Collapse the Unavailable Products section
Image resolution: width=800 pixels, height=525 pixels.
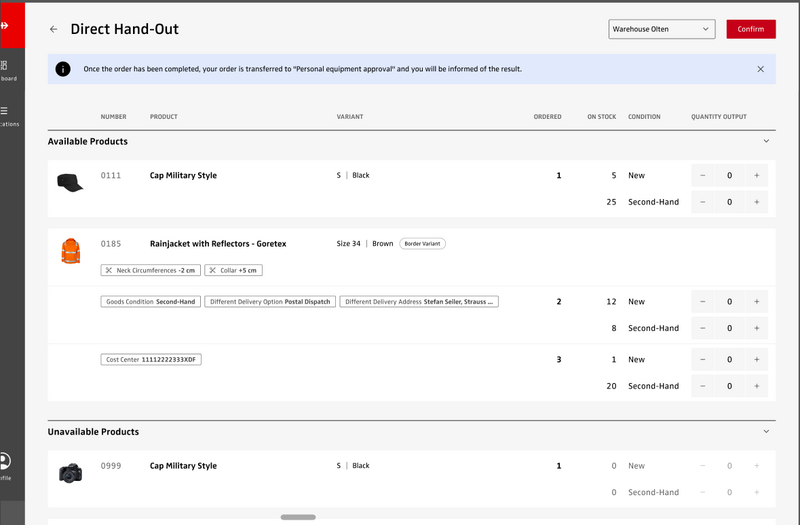(766, 432)
